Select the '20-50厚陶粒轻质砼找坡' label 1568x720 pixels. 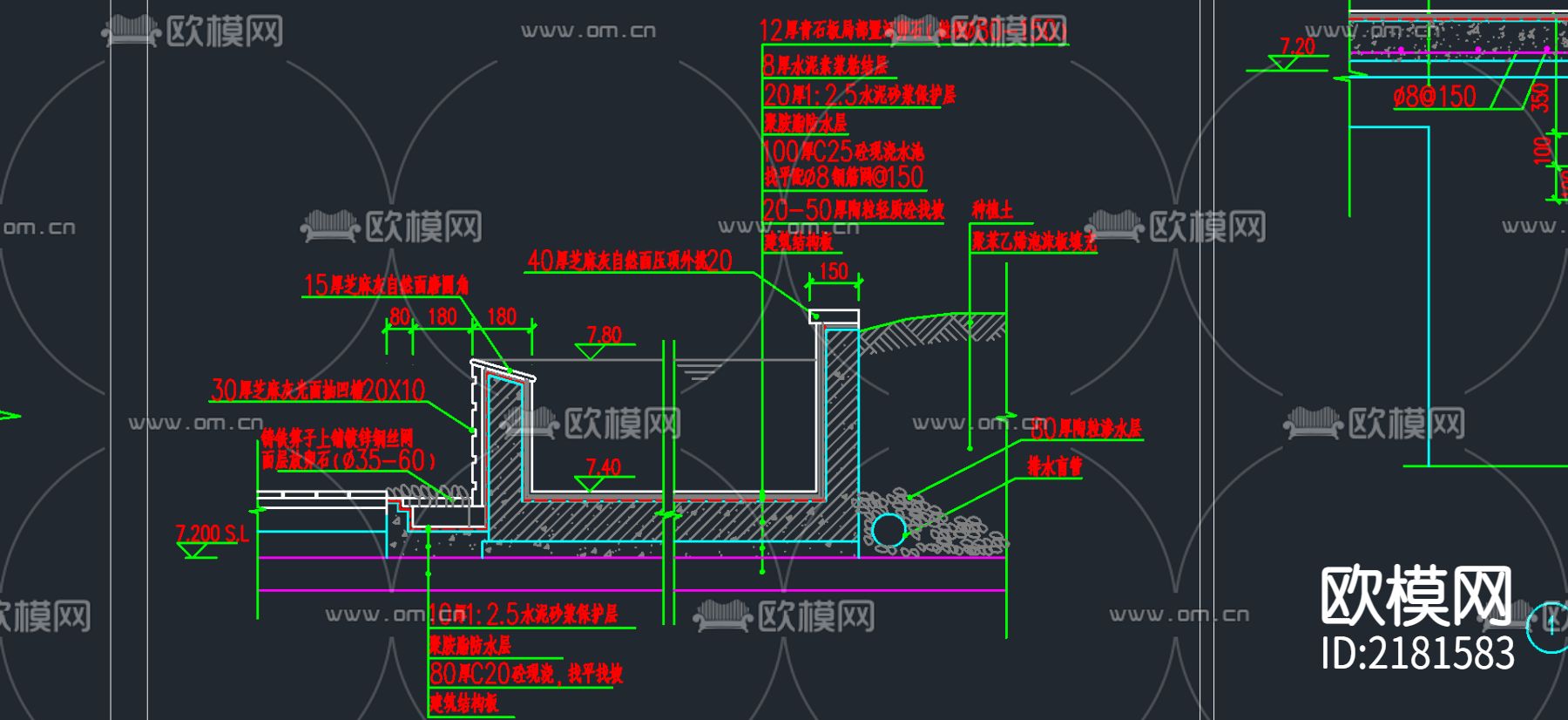click(854, 210)
